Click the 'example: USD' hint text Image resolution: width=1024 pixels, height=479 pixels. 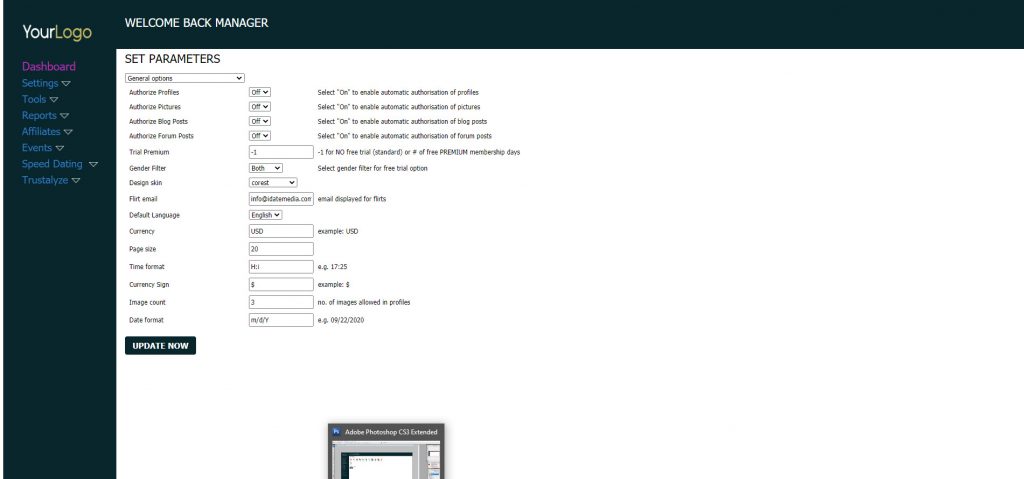pos(338,231)
